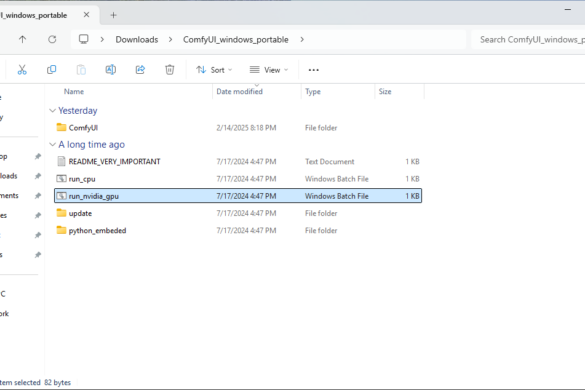Select the README_VERY_IMPORTANT text file
The height and width of the screenshot is (390, 585).
[238, 162]
